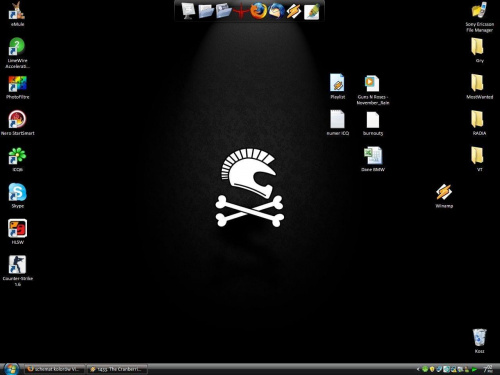500x375 pixels.
Task: Click the taskbar clock
Action: pos(488,369)
